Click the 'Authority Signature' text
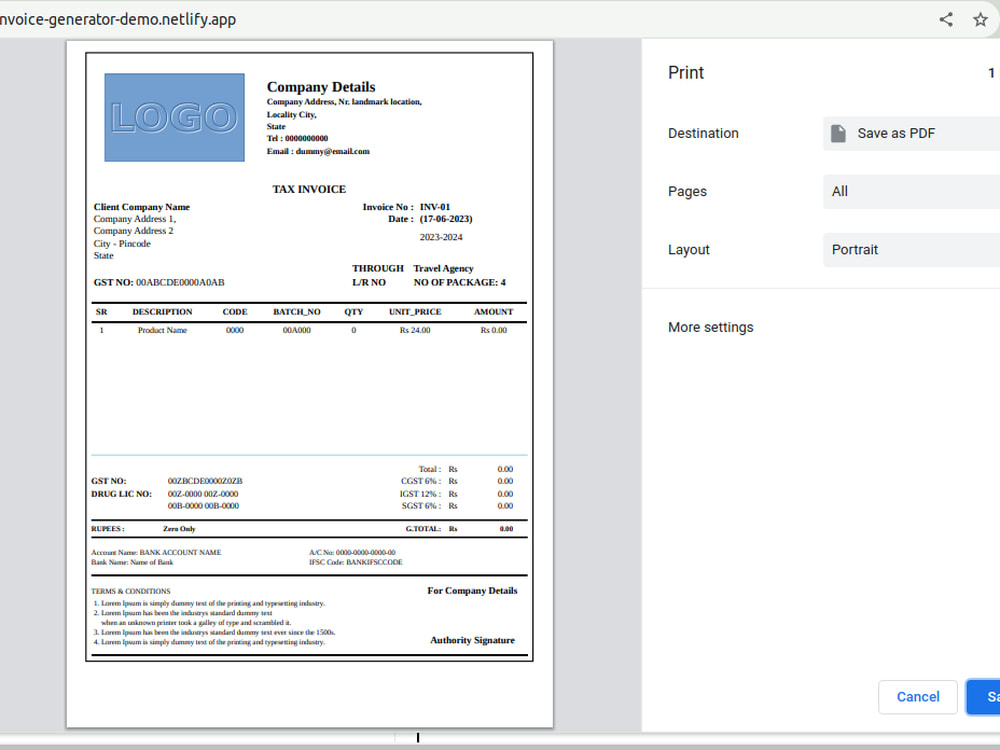 pyautogui.click(x=473, y=640)
